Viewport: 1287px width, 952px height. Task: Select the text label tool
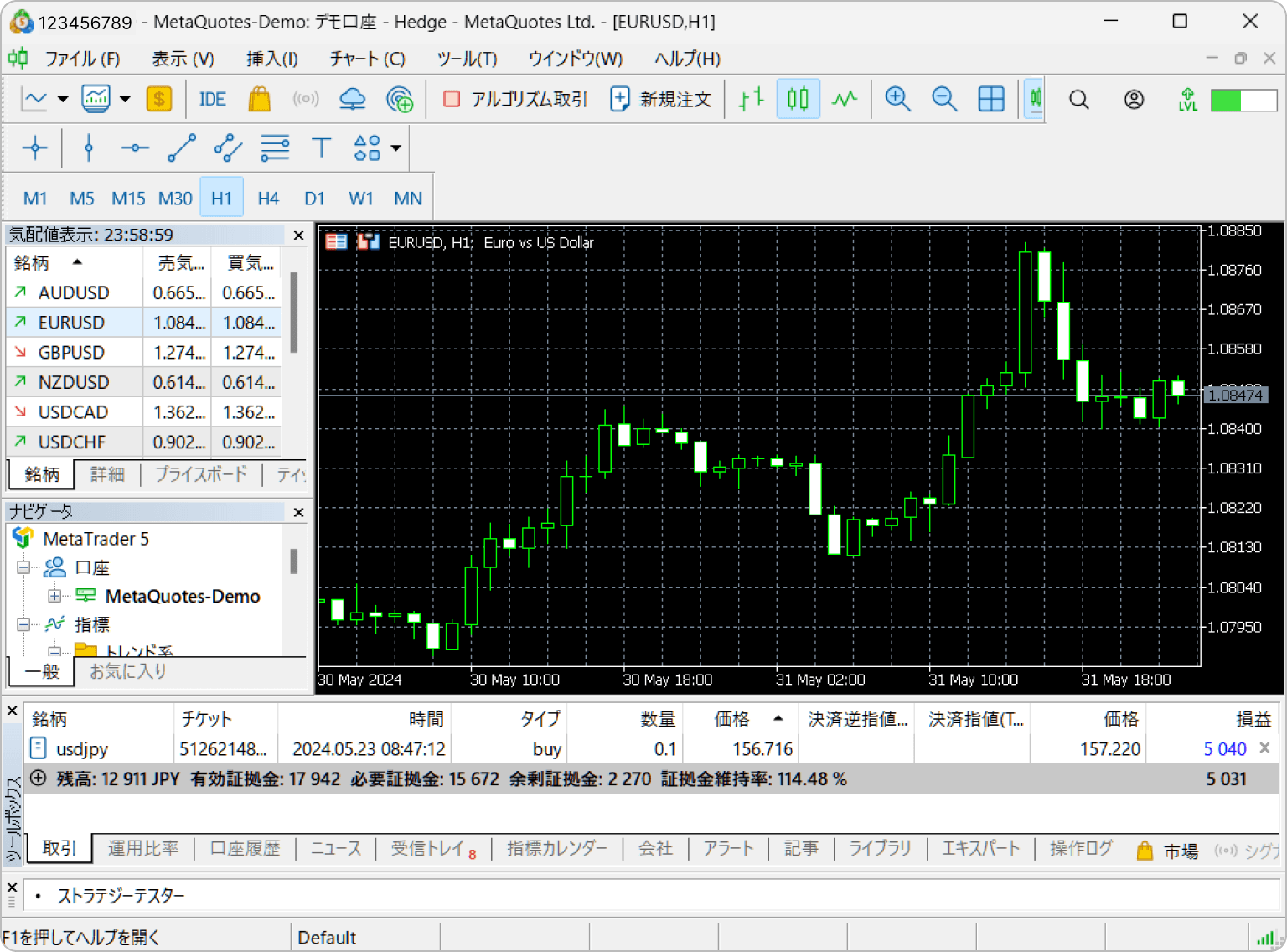pyautogui.click(x=321, y=148)
